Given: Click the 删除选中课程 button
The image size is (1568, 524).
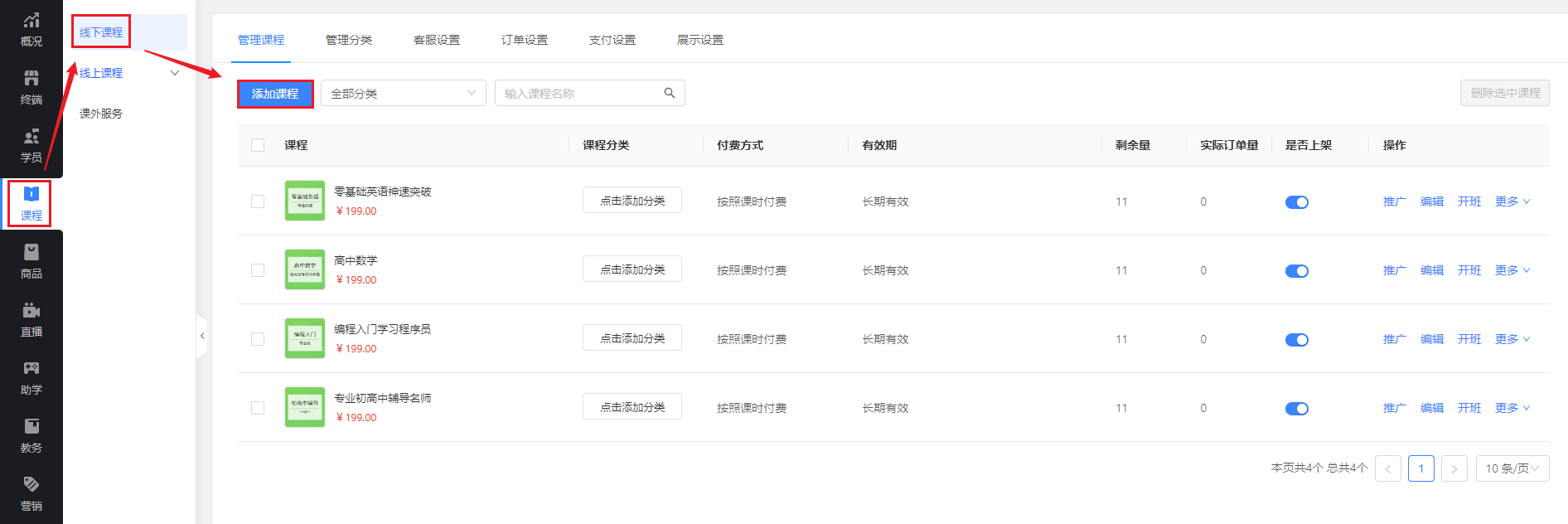Looking at the screenshot, I should [x=1505, y=93].
